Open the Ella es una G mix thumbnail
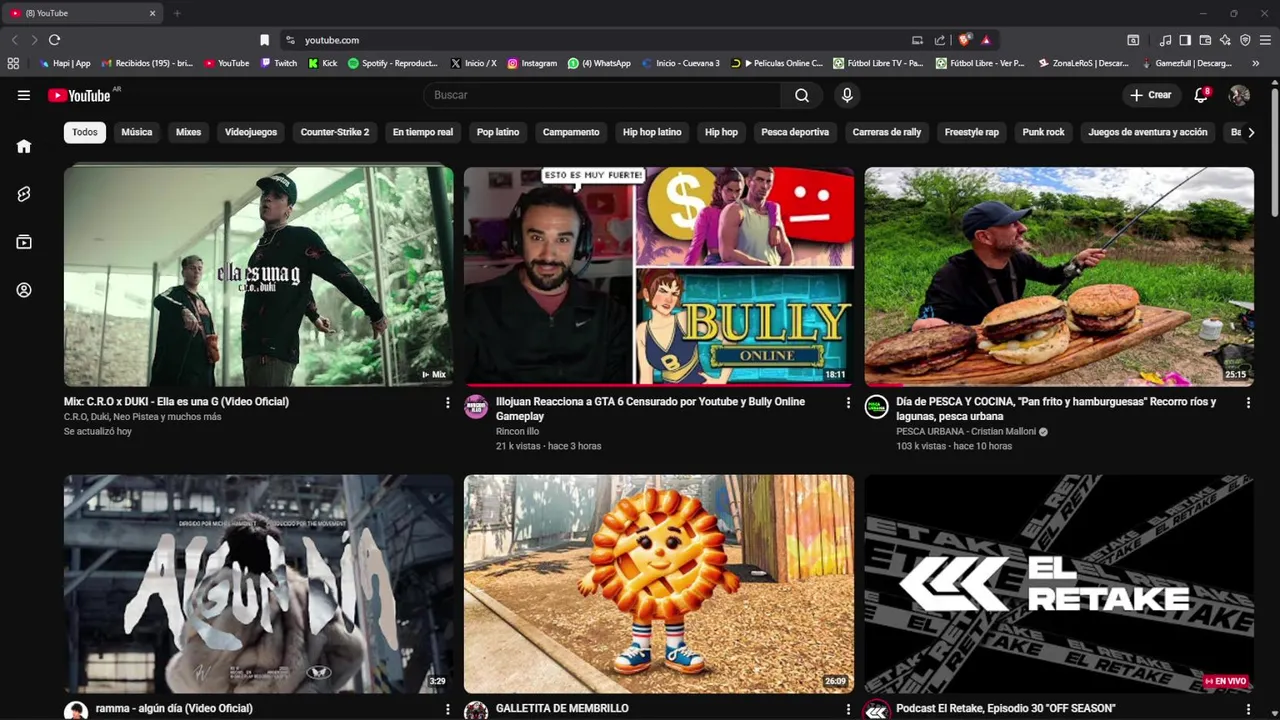The image size is (1280, 720). tap(258, 276)
